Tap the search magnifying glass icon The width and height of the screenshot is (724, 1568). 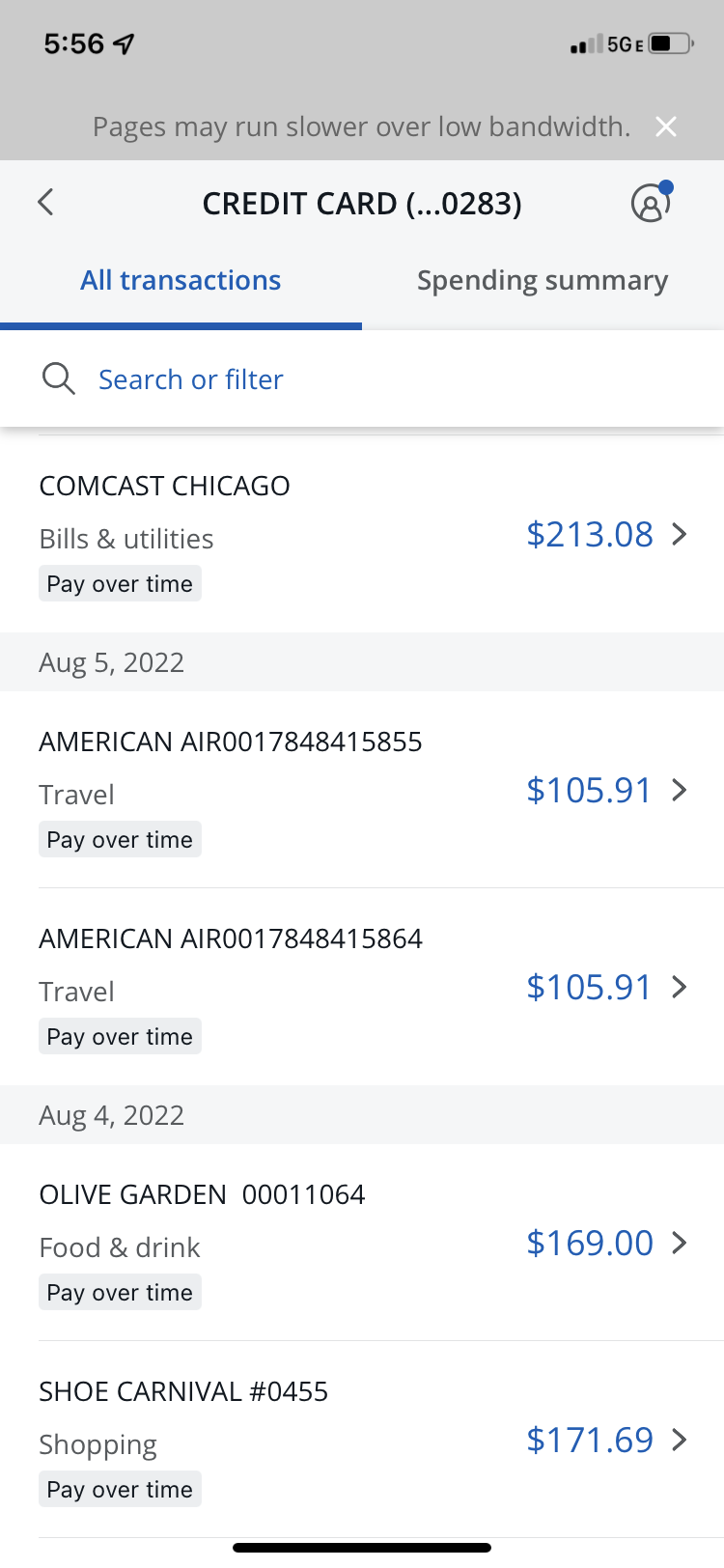click(59, 378)
